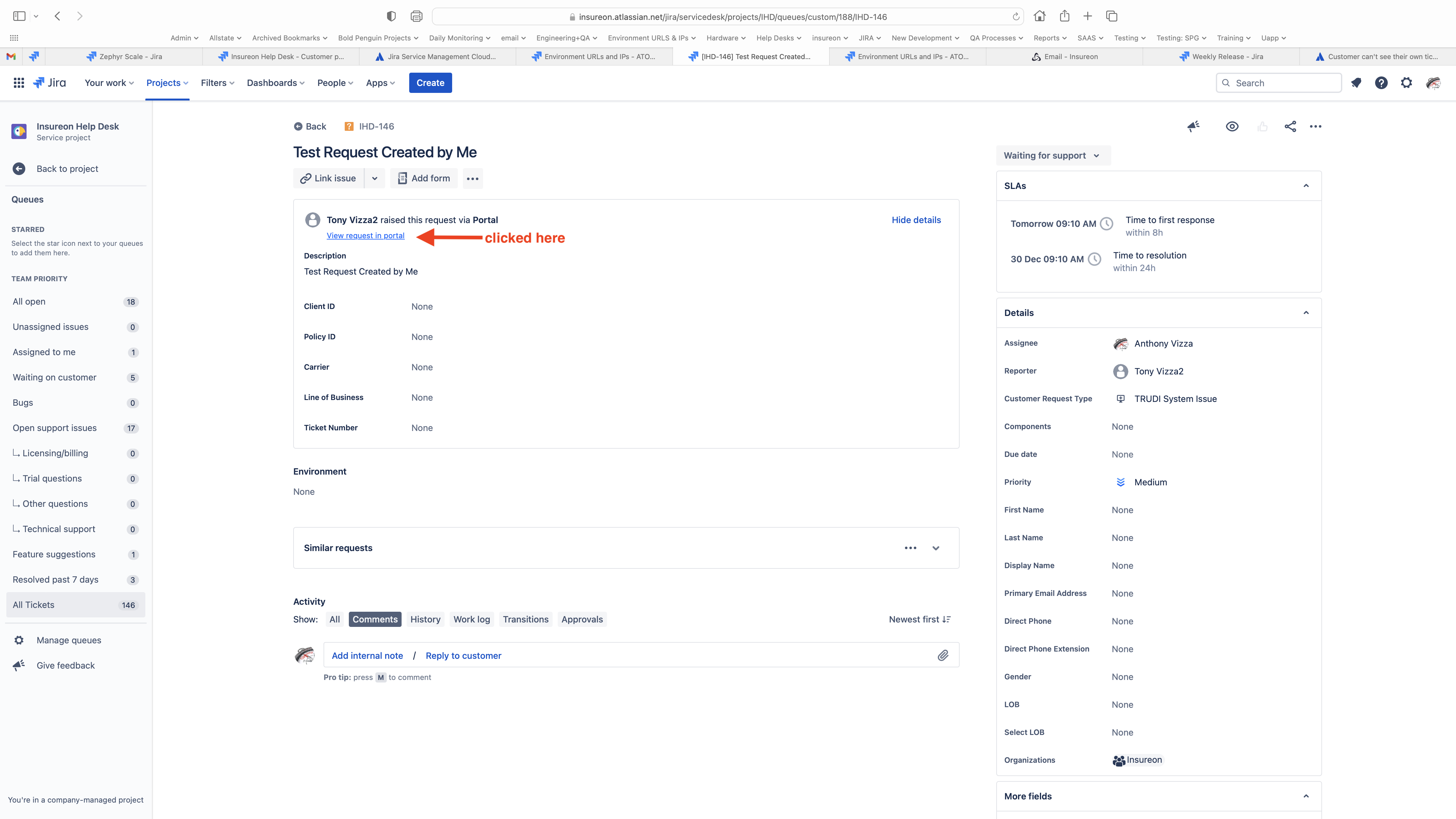The height and width of the screenshot is (819, 1456).
Task: Select the History activity filter
Action: pos(425,620)
